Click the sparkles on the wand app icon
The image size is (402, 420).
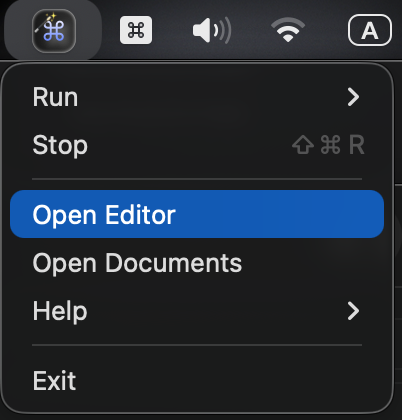tap(52, 17)
